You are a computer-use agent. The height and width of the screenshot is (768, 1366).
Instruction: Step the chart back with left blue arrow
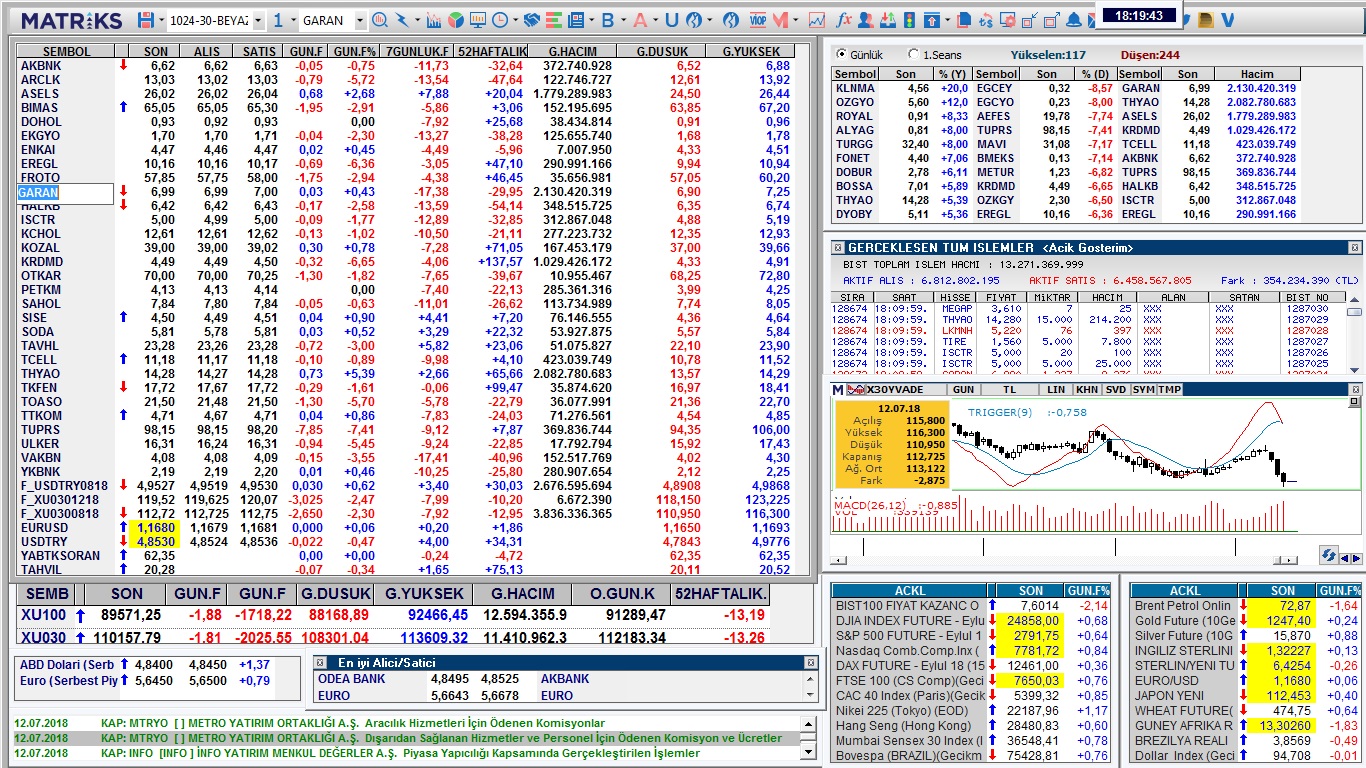point(1344,558)
